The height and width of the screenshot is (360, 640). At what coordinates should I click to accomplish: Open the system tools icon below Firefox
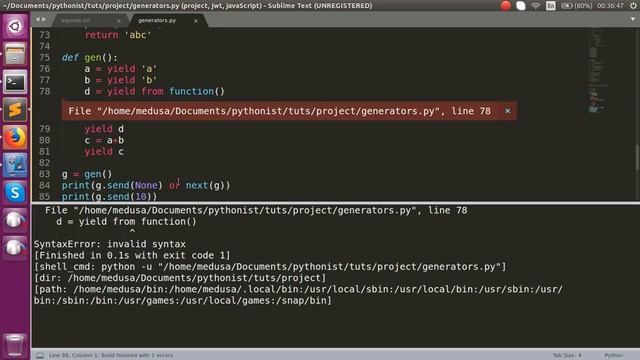15,165
